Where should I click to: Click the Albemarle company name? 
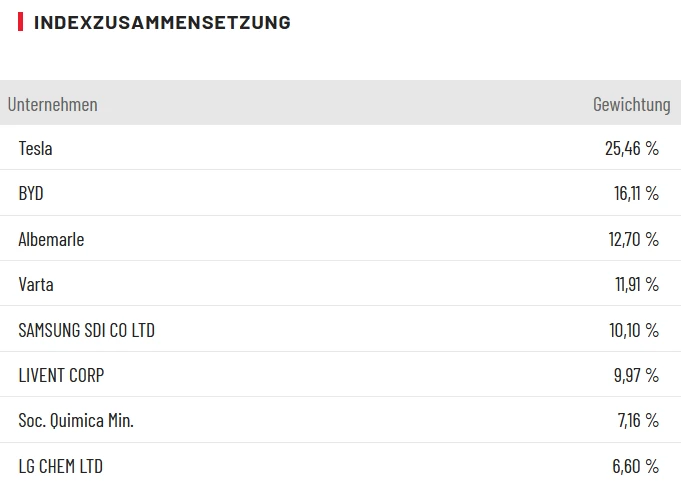point(51,240)
